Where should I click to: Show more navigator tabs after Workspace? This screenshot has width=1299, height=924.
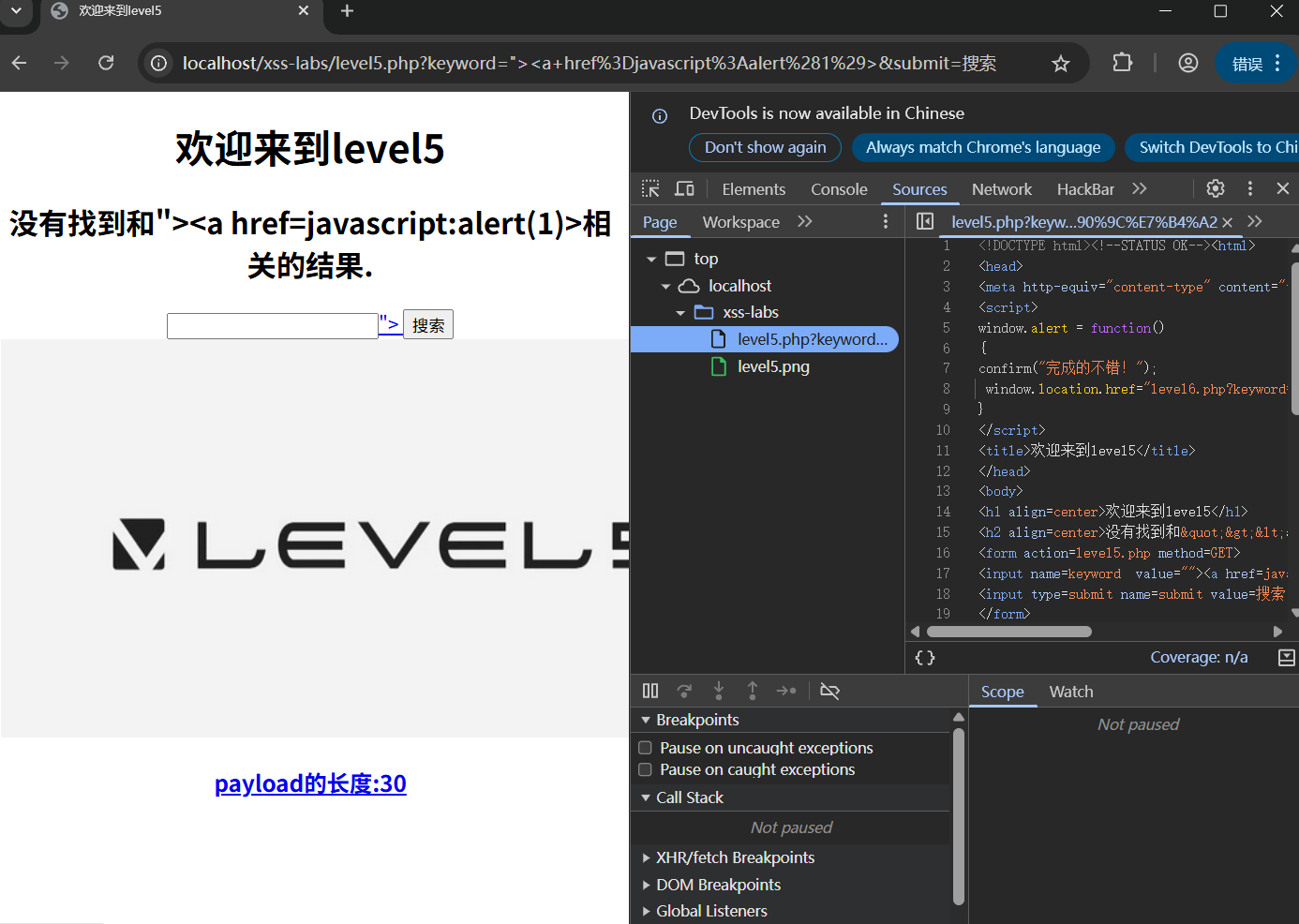pyautogui.click(x=804, y=222)
